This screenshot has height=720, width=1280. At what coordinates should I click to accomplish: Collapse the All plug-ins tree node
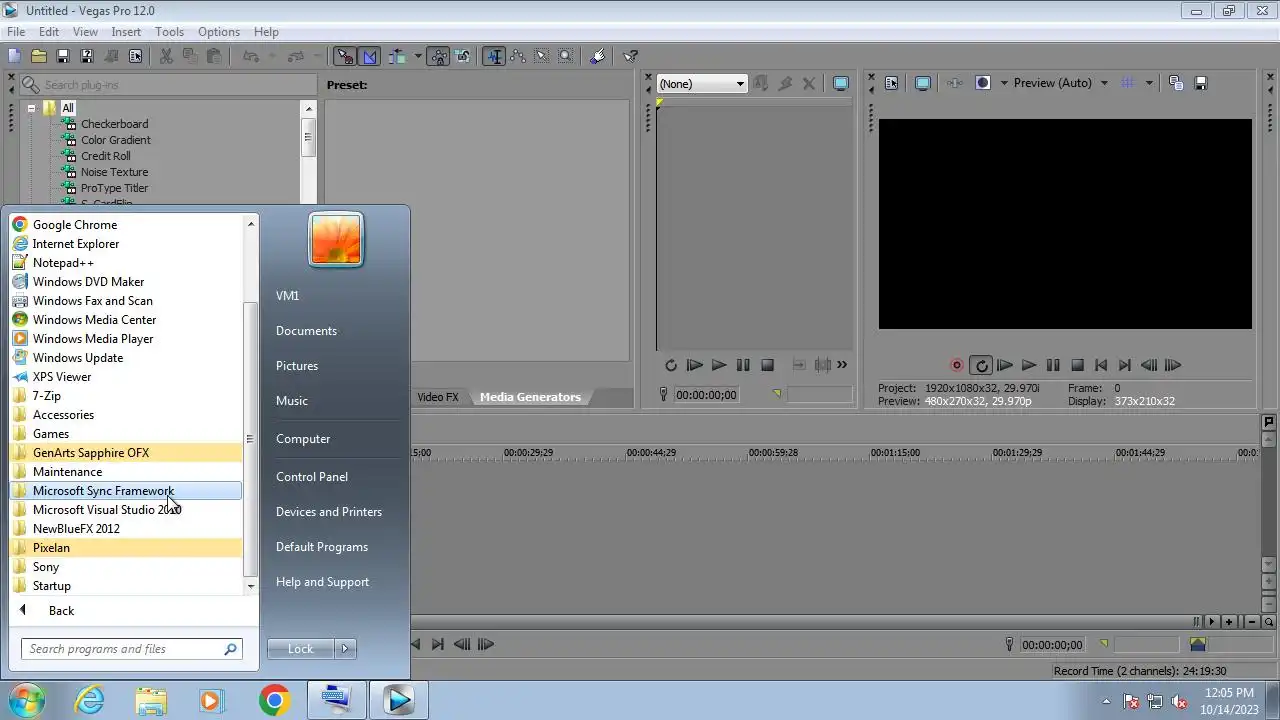coord(31,108)
